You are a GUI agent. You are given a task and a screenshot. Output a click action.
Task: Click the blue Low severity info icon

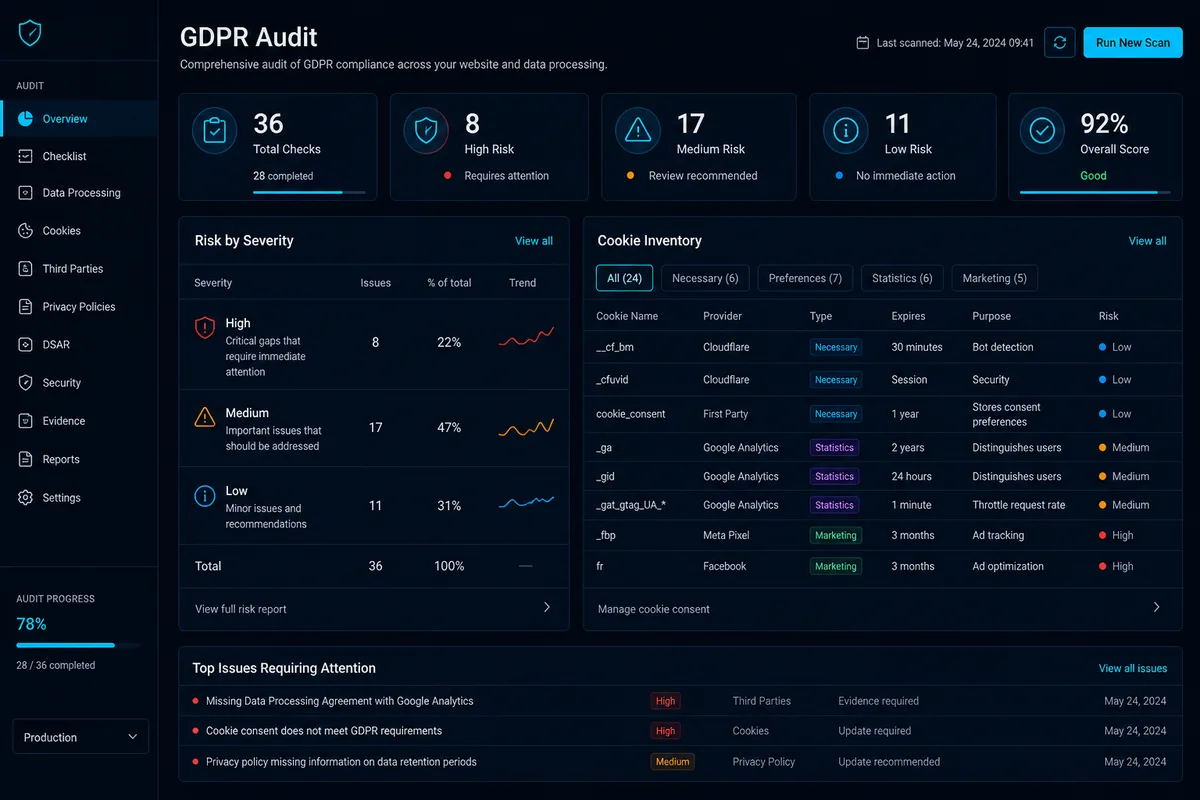[x=205, y=495]
